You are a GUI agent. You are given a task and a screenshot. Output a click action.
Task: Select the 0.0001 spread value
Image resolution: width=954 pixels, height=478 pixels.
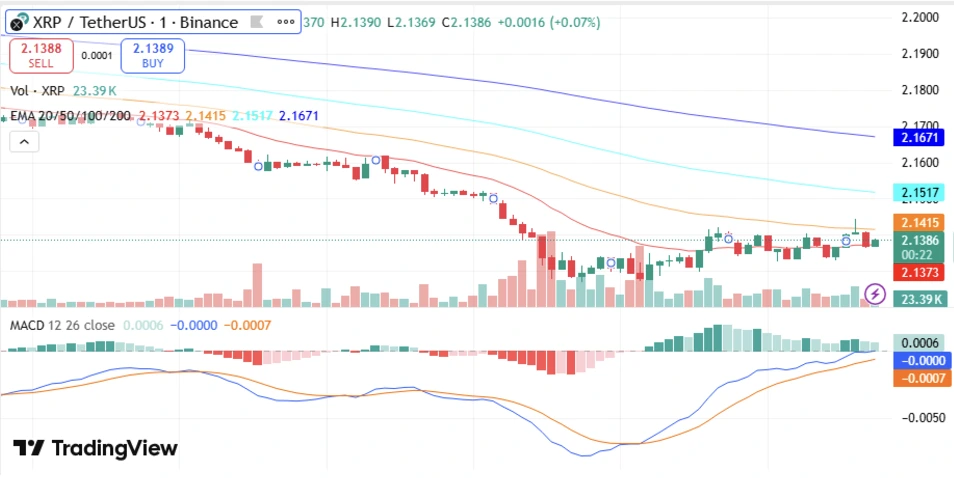[x=97, y=55]
